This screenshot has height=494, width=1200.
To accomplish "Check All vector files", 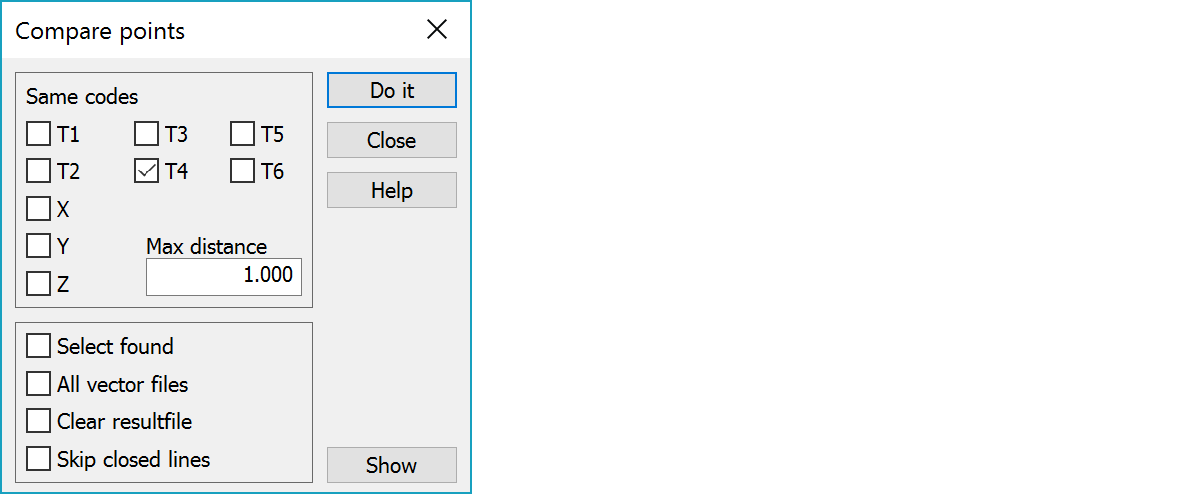I will (x=39, y=384).
